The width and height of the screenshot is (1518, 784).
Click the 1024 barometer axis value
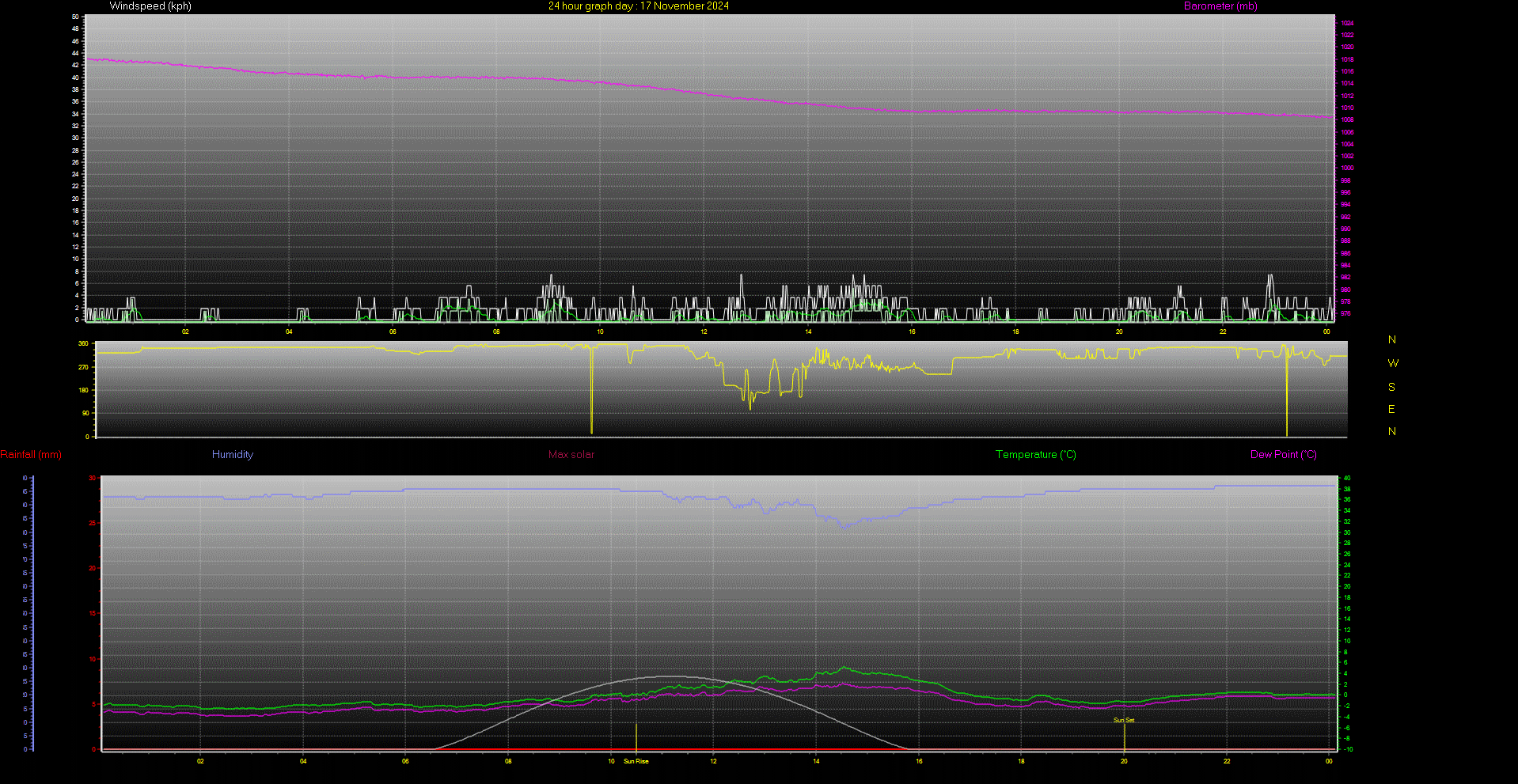[1347, 23]
